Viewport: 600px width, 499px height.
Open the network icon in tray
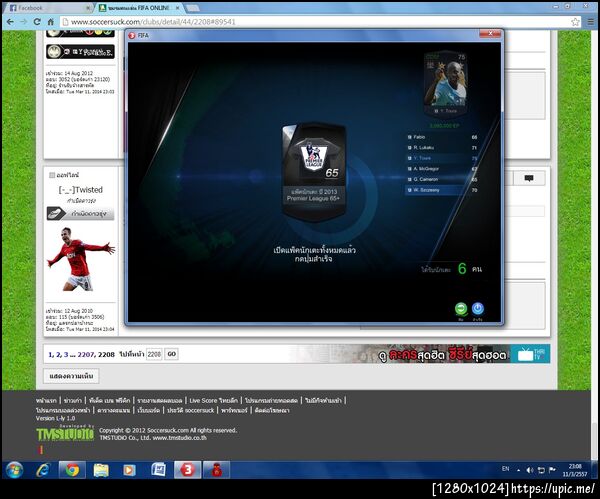[x=541, y=470]
